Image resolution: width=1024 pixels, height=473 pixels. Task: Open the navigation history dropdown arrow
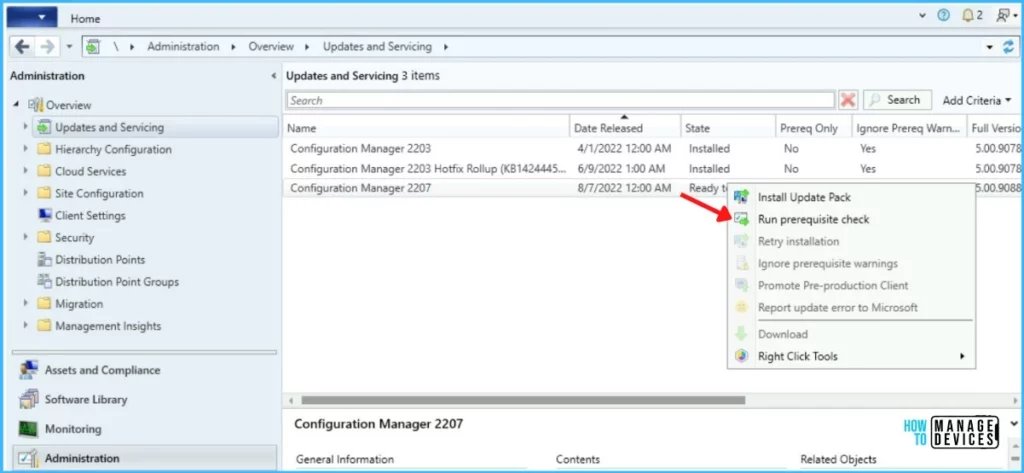coord(70,47)
